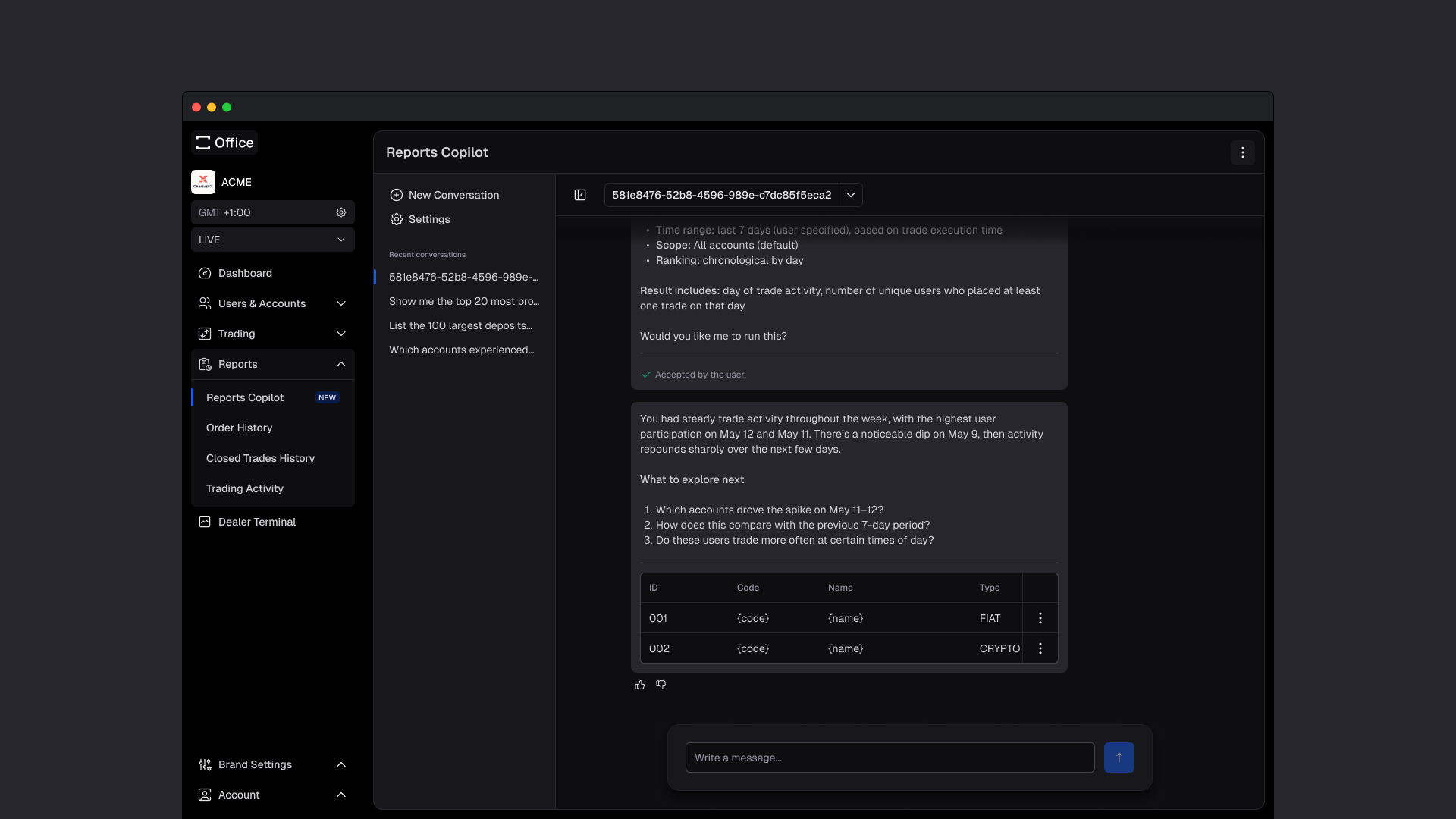This screenshot has height=819, width=1456.
Task: Click suggestion 'Which accounts drove the spike'
Action: (770, 510)
